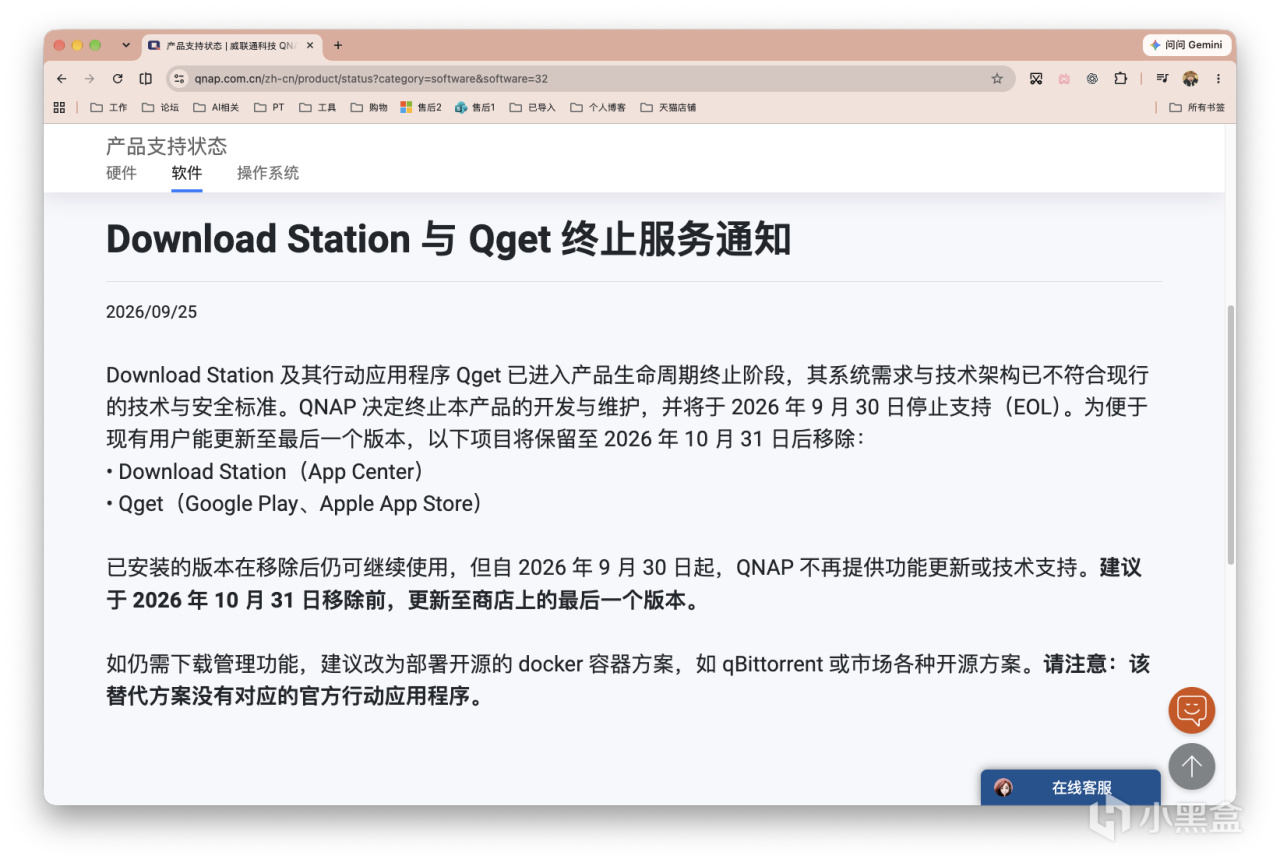Open the 售后1 bookmark
The image size is (1280, 863).
(x=475, y=107)
